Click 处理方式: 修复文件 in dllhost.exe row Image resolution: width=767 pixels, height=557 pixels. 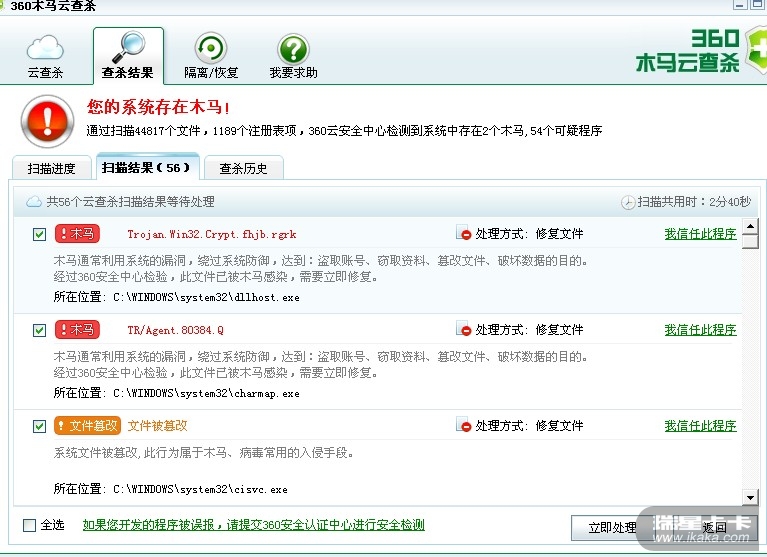coord(529,234)
